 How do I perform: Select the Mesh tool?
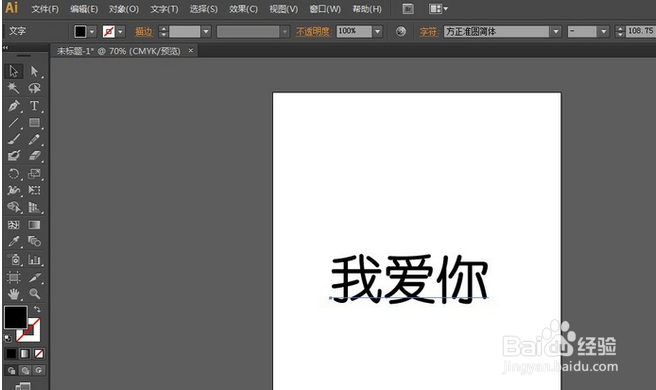[x=13, y=225]
